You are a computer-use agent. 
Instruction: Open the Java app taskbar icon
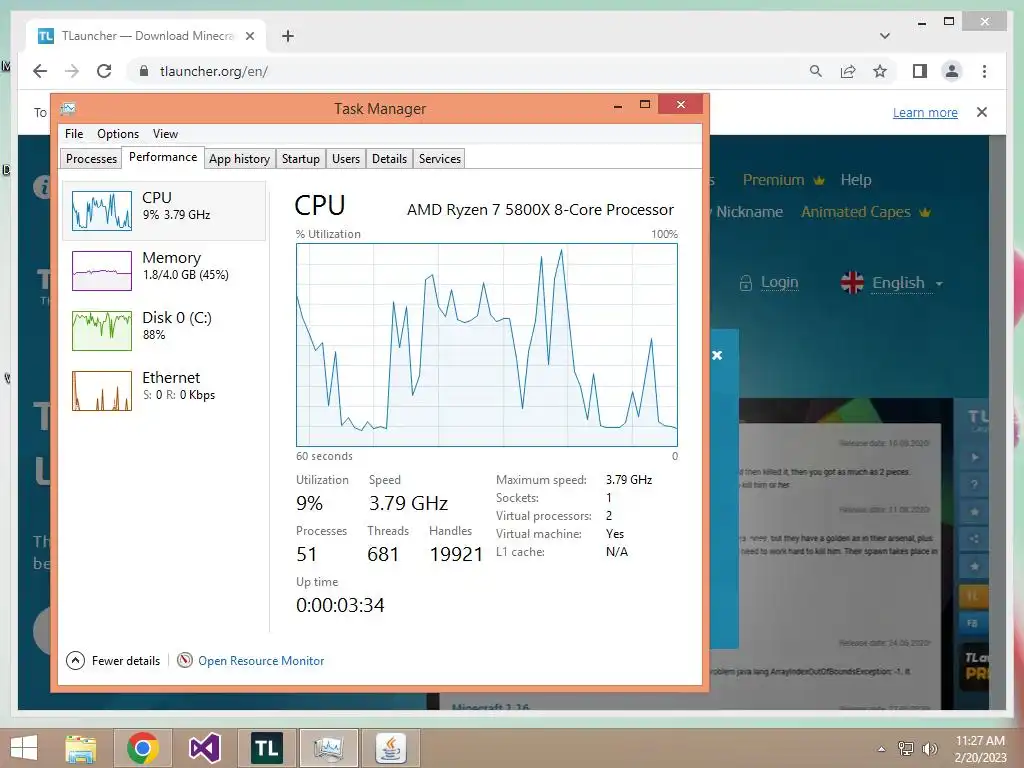391,748
